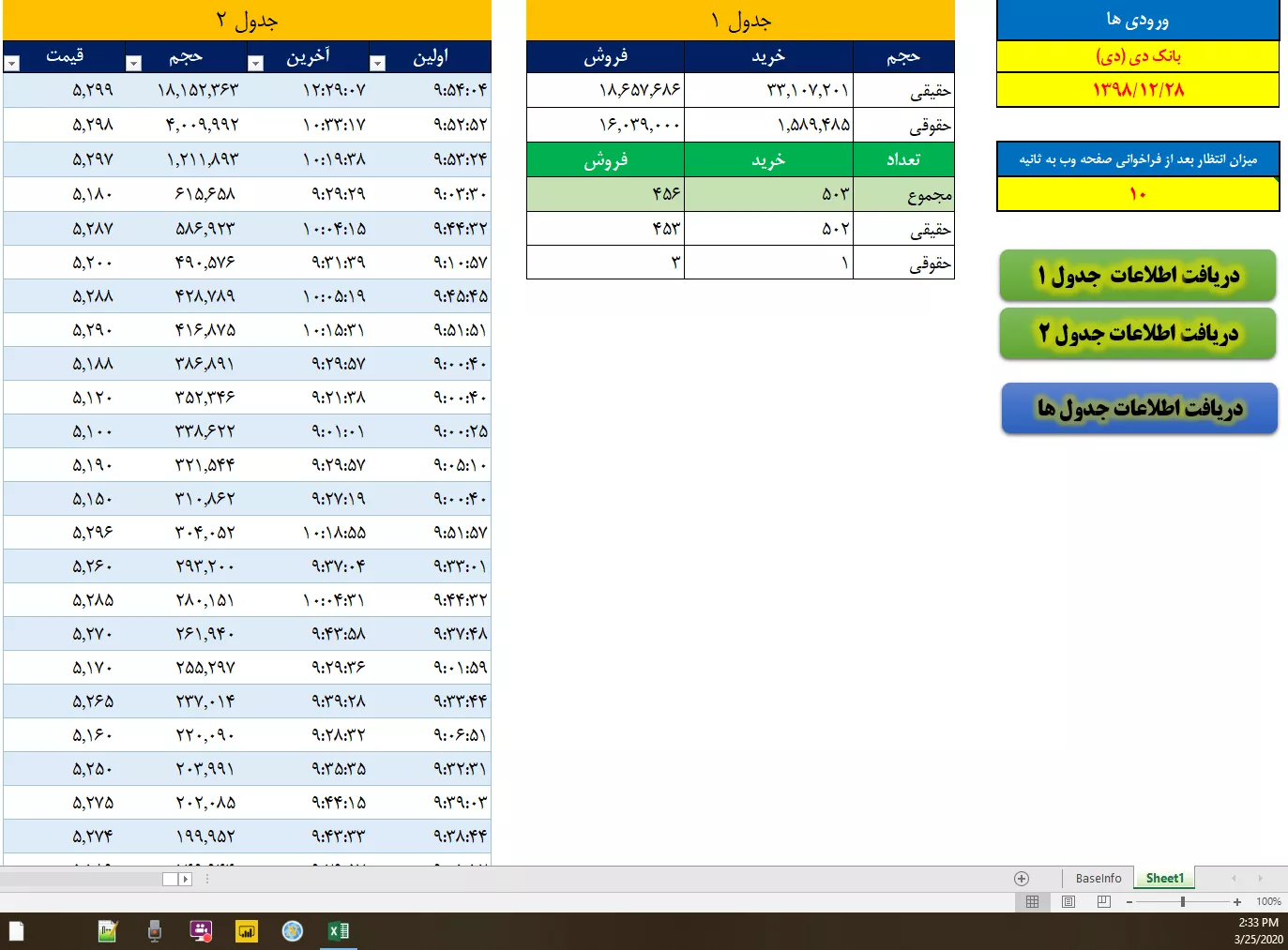The width and height of the screenshot is (1288, 950).
Task: Open the حجم column filter dropdown
Action: pos(134,64)
